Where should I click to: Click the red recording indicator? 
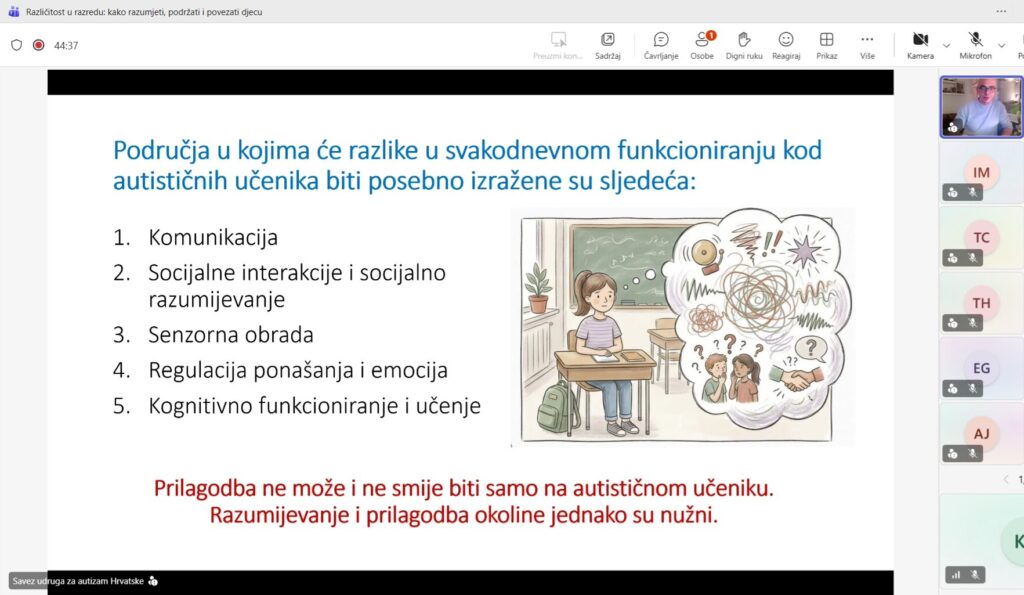point(39,45)
